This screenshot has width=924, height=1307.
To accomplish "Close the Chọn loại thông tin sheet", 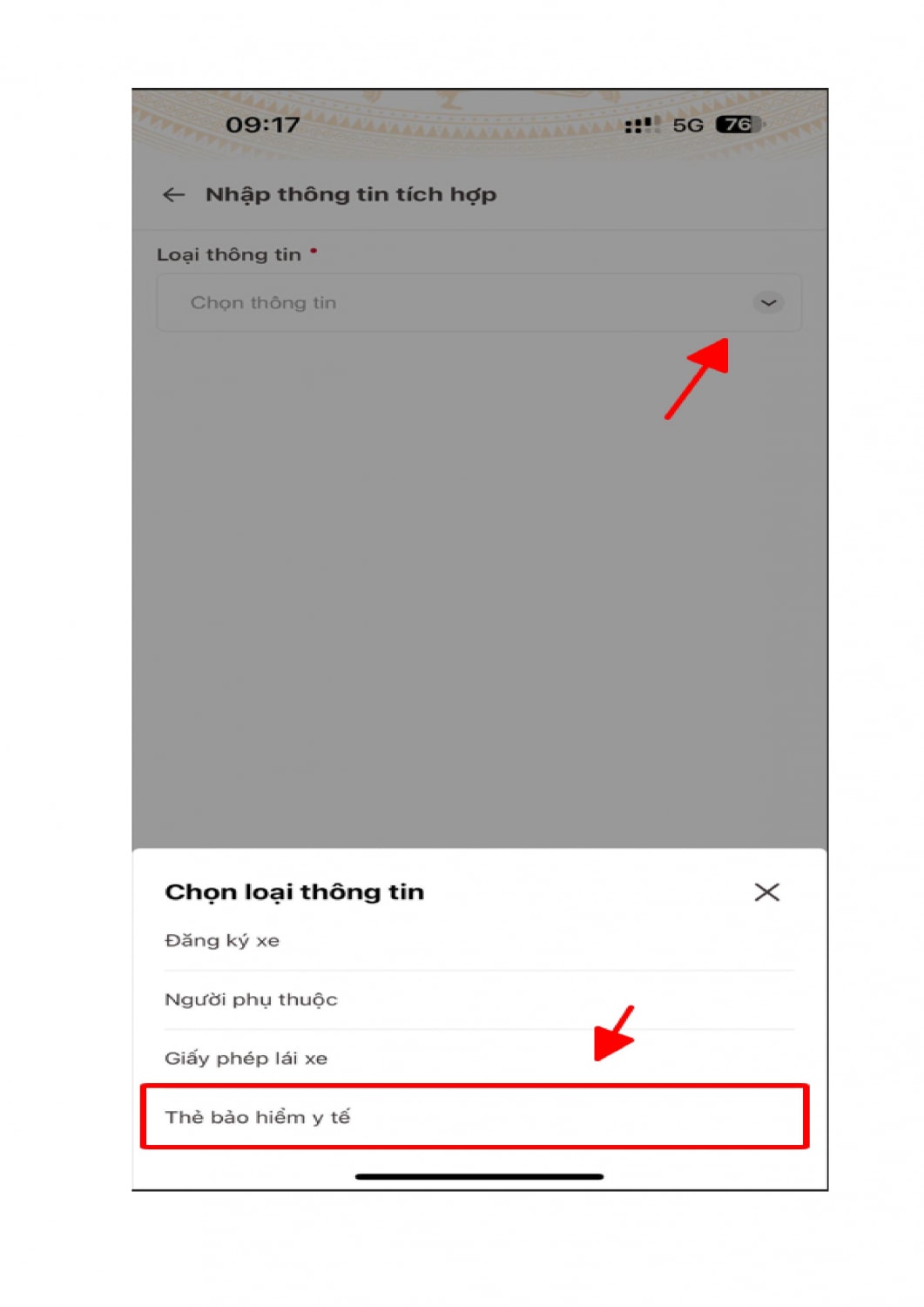I will point(766,892).
